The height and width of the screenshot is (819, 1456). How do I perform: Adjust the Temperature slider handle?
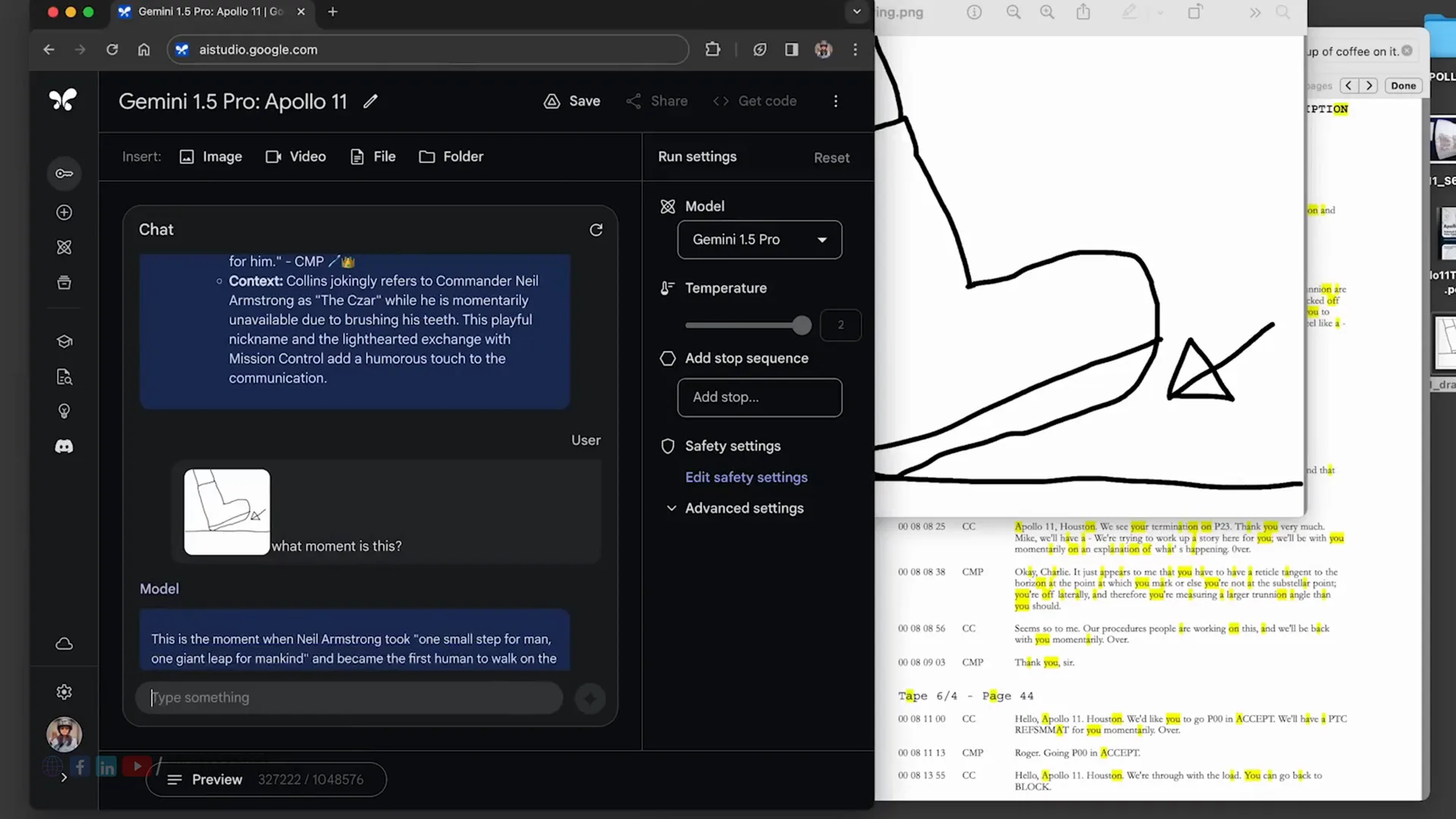pos(802,325)
